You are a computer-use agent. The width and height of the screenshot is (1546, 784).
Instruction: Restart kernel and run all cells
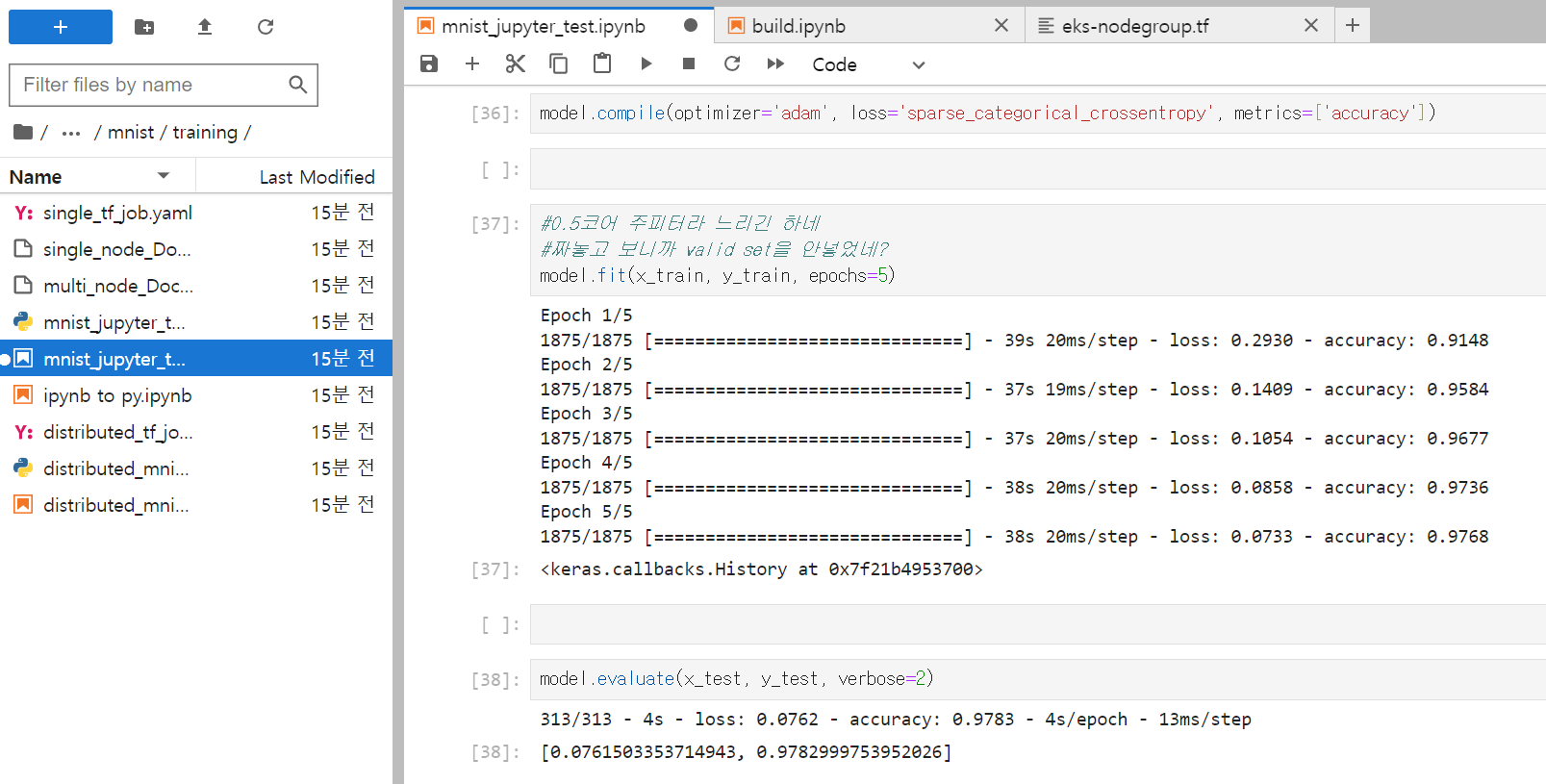[x=775, y=63]
